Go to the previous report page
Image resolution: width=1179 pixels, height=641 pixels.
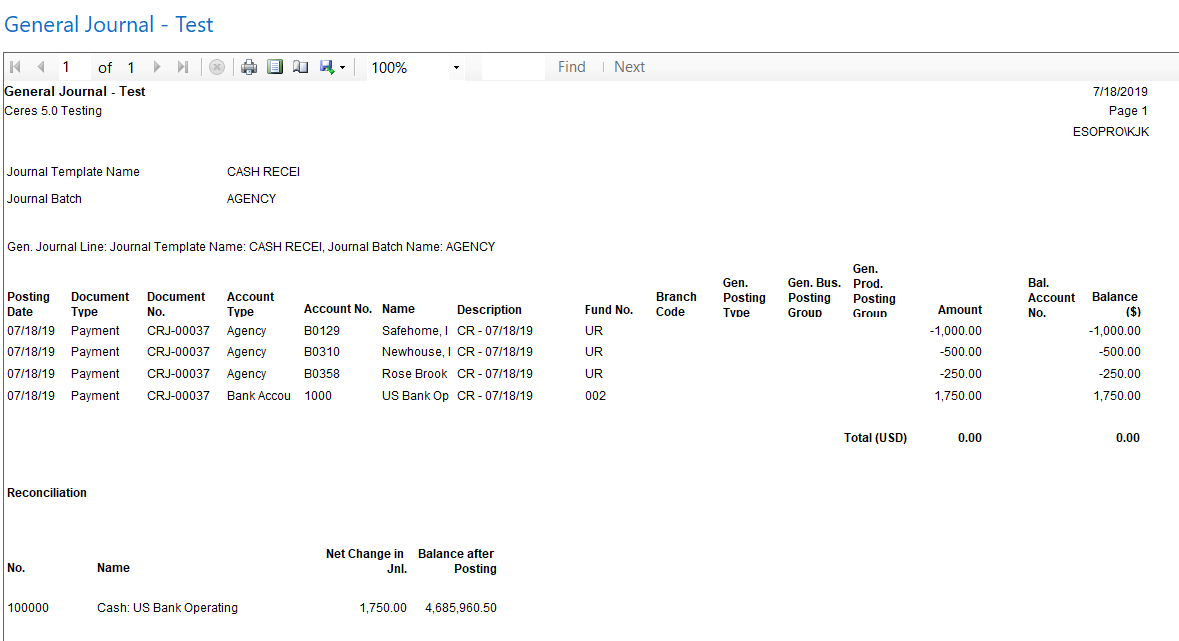coord(41,67)
